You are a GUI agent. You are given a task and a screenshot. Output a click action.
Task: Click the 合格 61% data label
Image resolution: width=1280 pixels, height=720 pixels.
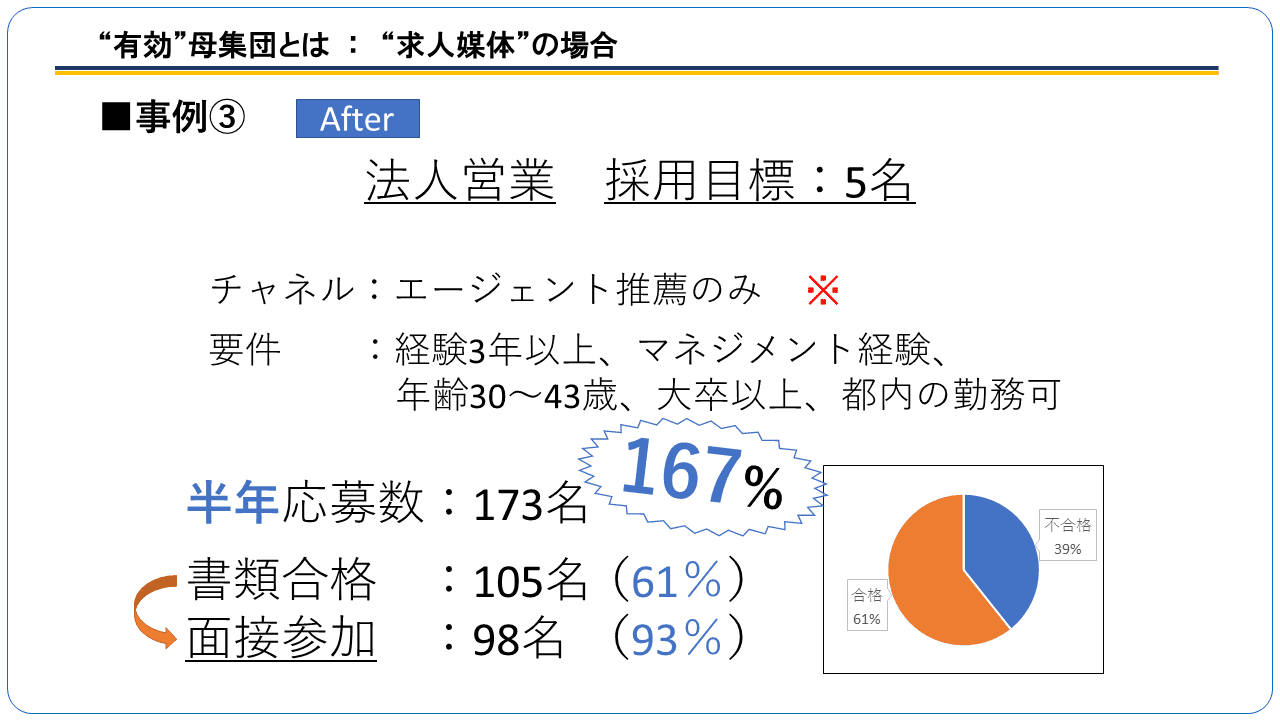(866, 606)
